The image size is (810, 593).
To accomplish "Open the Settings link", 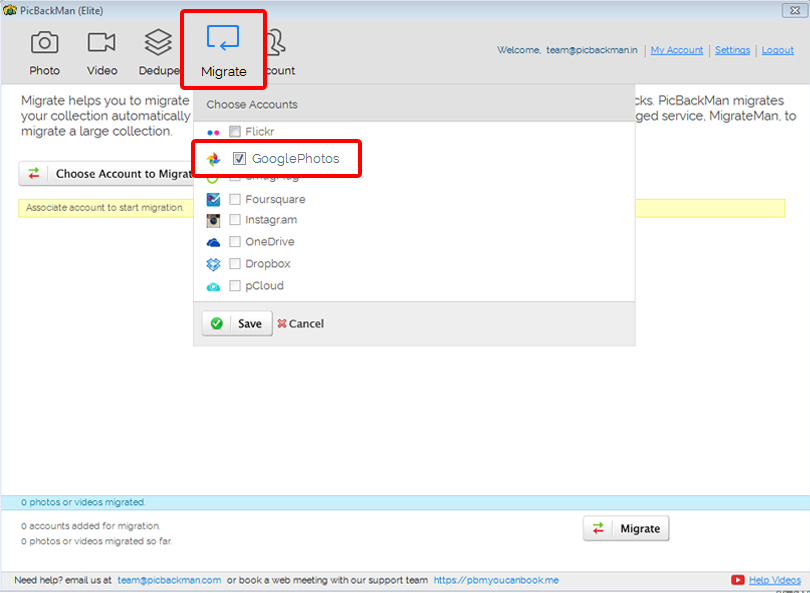I will pos(732,51).
